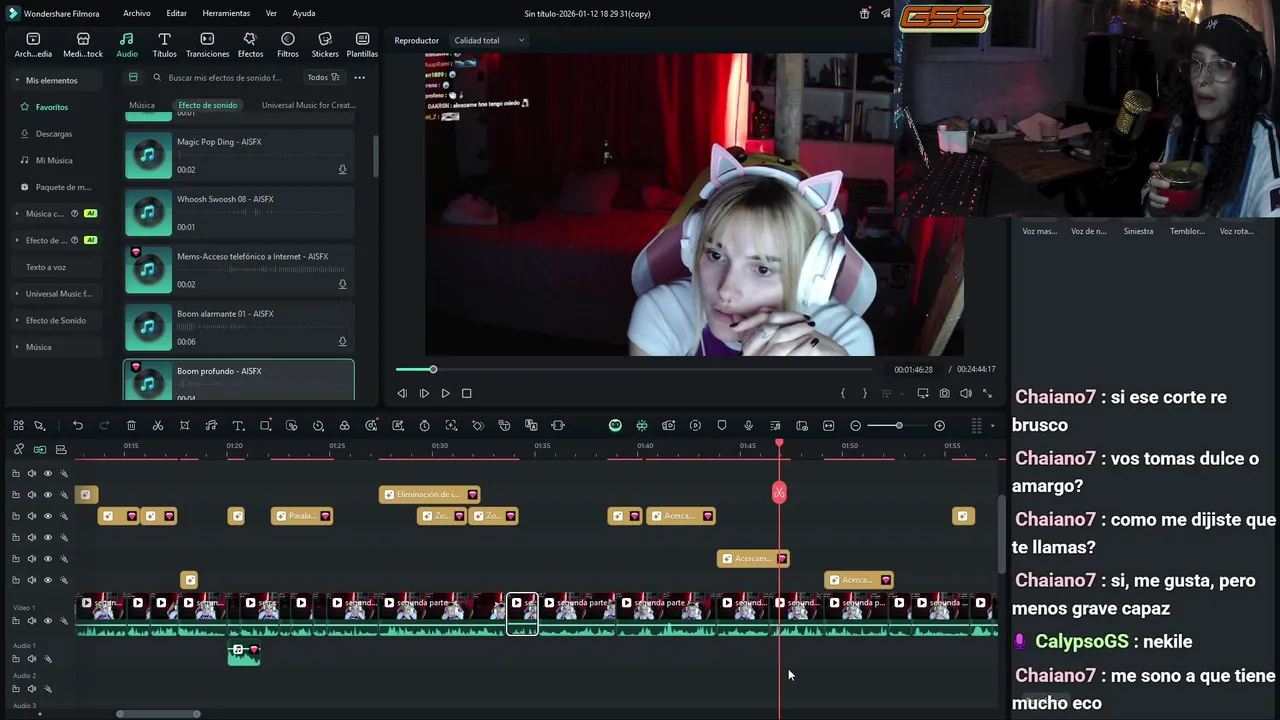
Task: Click the gift icon in title bar
Action: click(x=864, y=13)
